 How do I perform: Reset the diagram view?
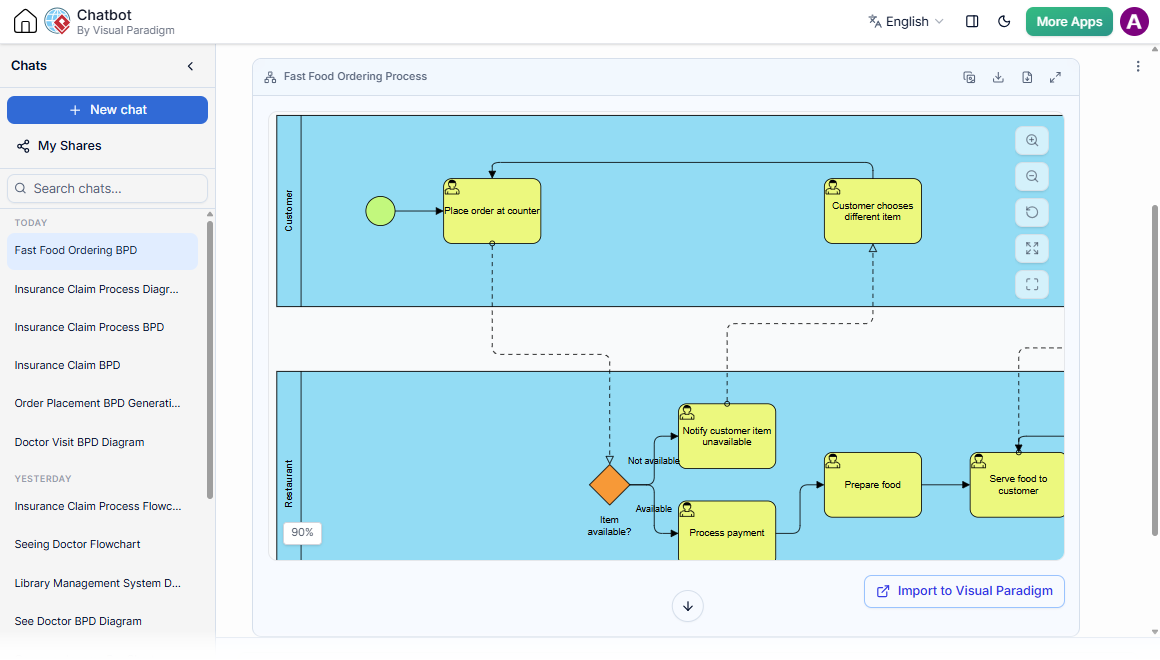click(1032, 212)
